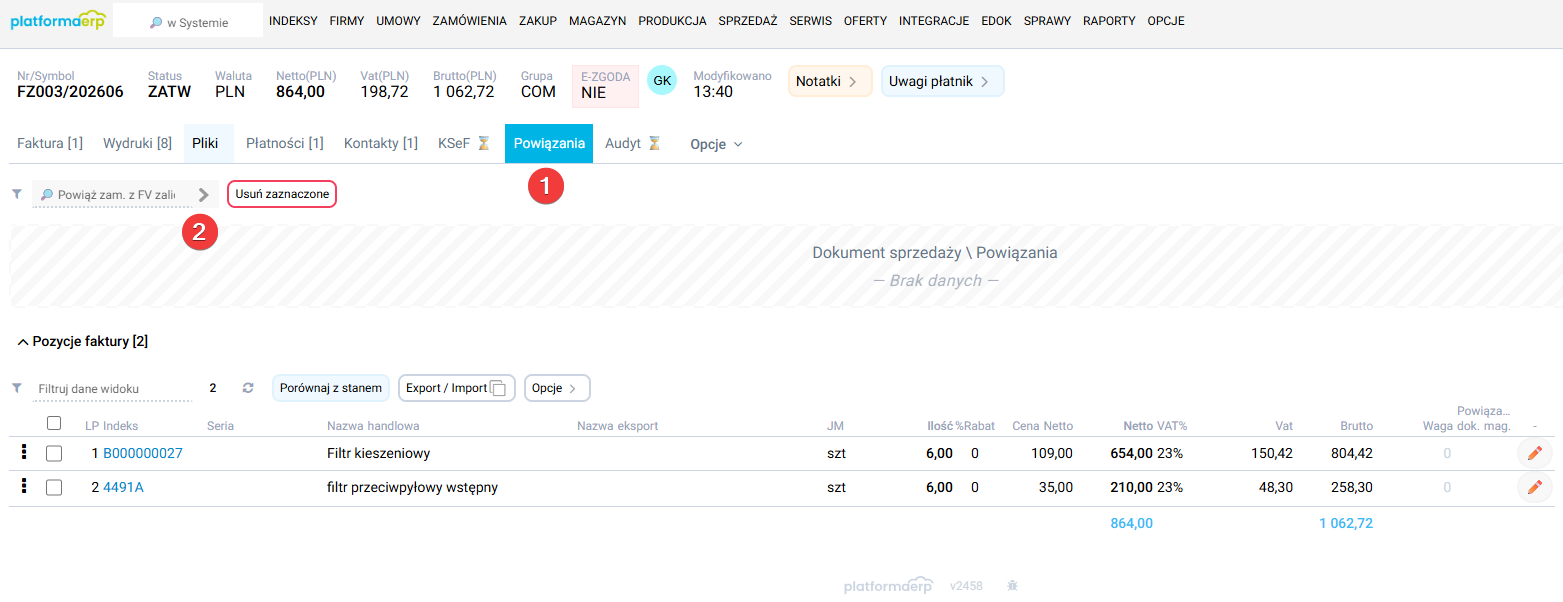Viewport: 1563px width, 602px height.
Task: Open OPCJE menu in top bar
Action: 1166,20
